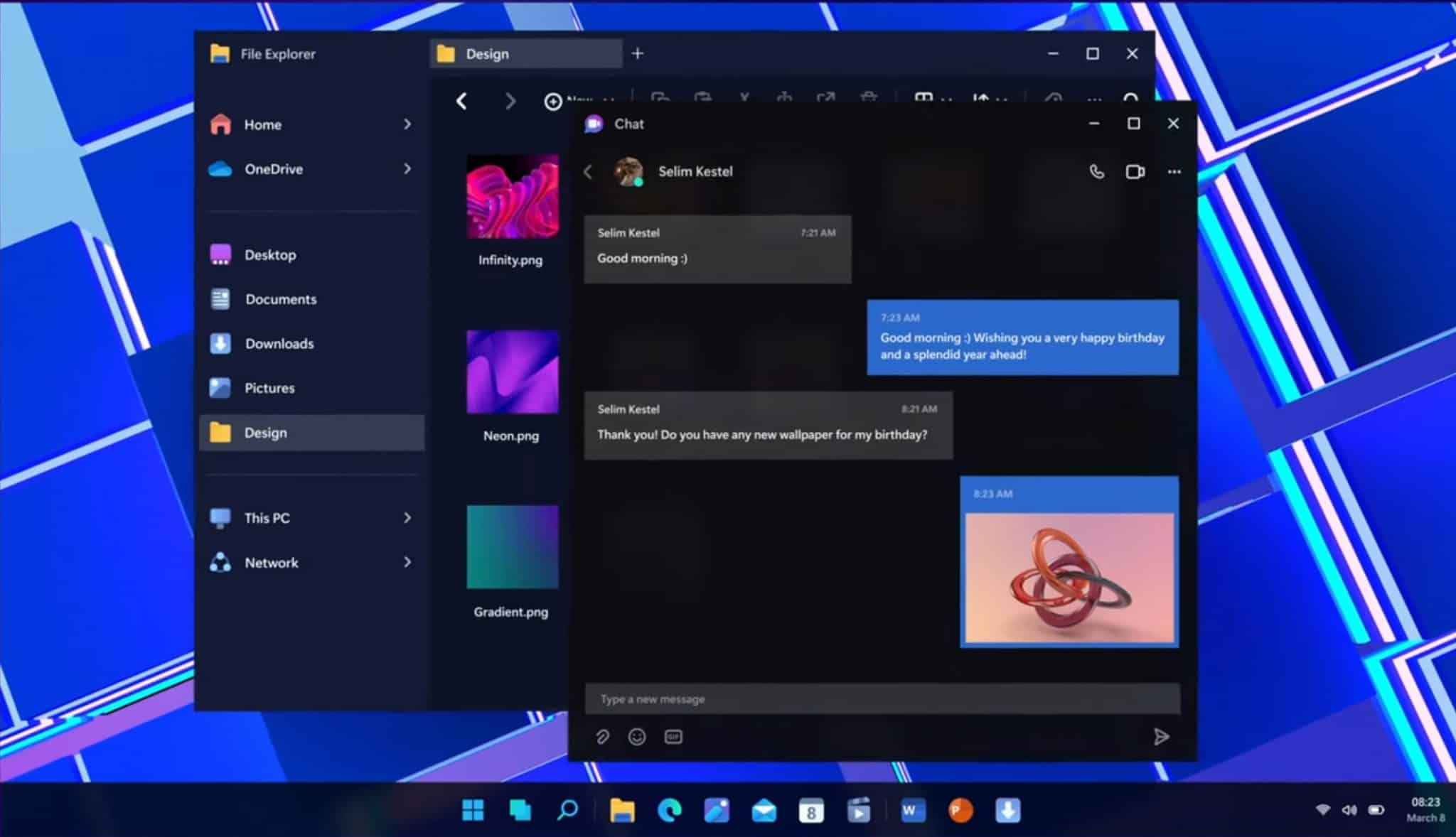This screenshot has height=837, width=1456.
Task: Expand Network in the File Explorer sidebar
Action: click(x=407, y=562)
